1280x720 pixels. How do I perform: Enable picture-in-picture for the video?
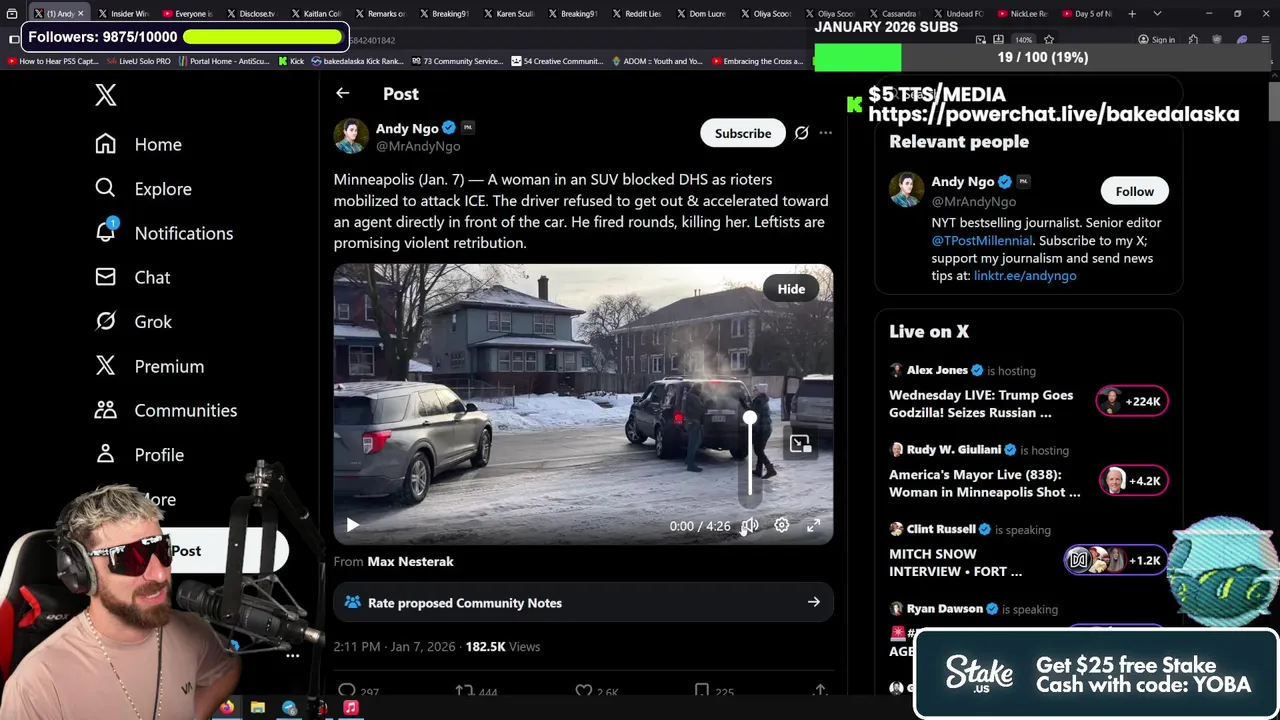tap(800, 444)
